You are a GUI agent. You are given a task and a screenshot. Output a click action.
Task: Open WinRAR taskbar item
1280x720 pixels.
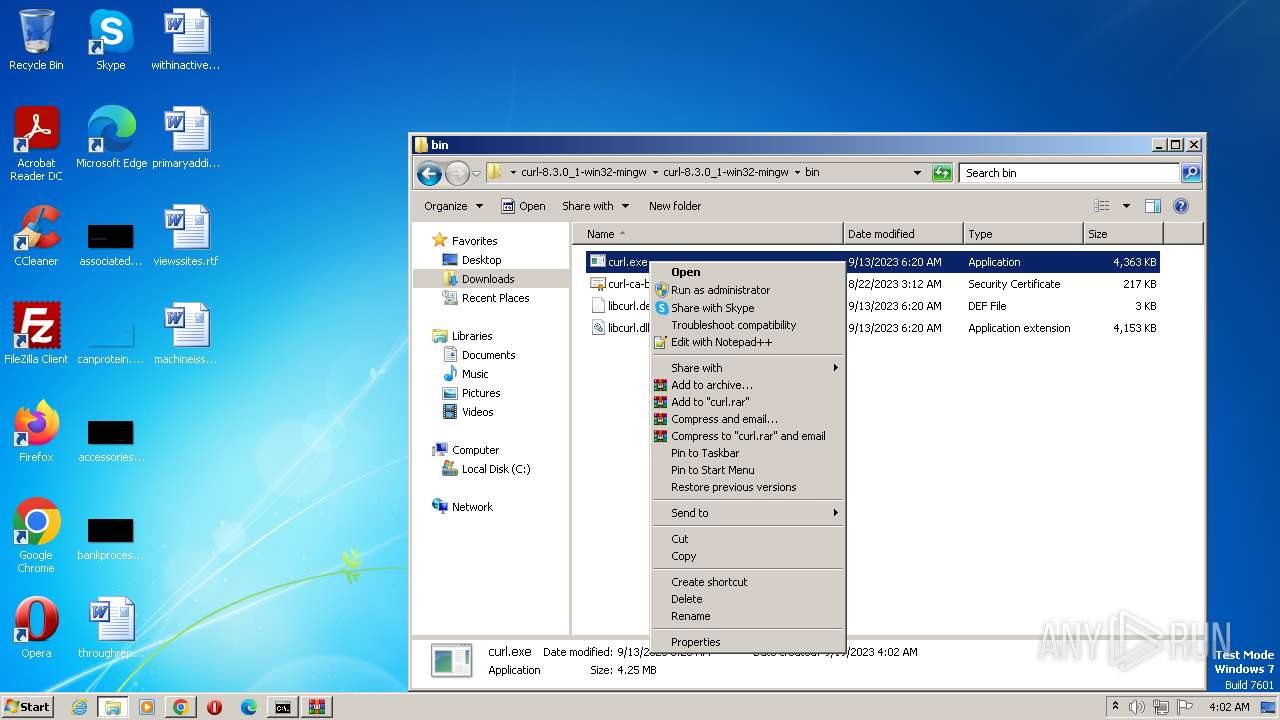[x=317, y=707]
